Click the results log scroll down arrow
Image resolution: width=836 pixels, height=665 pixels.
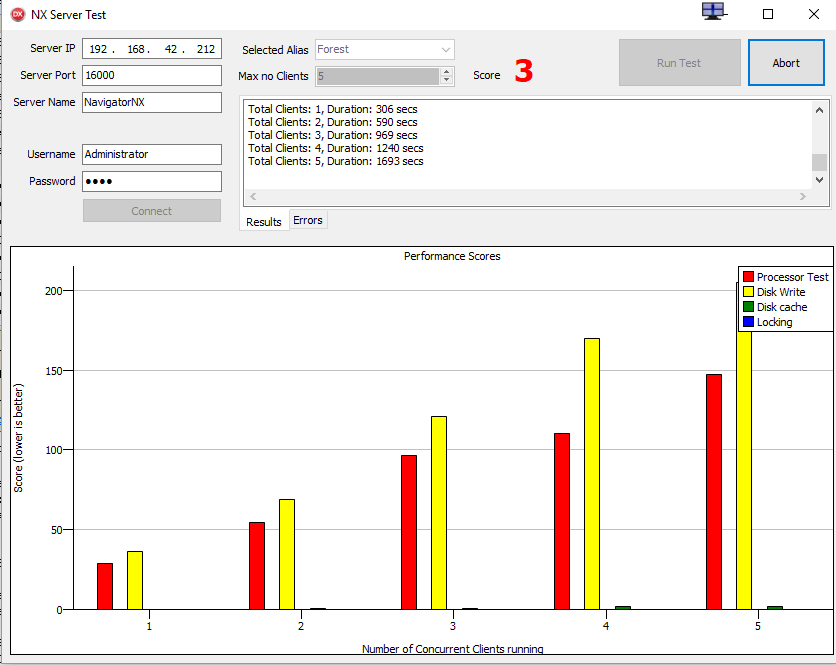click(819, 180)
